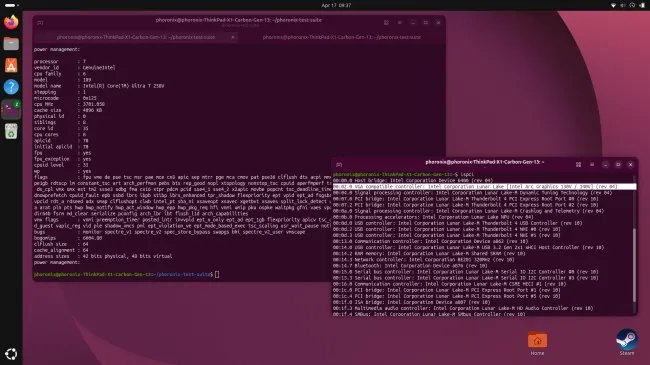Click the battery icon in the top bar
Viewport: 650px width, 365px height.
[643, 5]
